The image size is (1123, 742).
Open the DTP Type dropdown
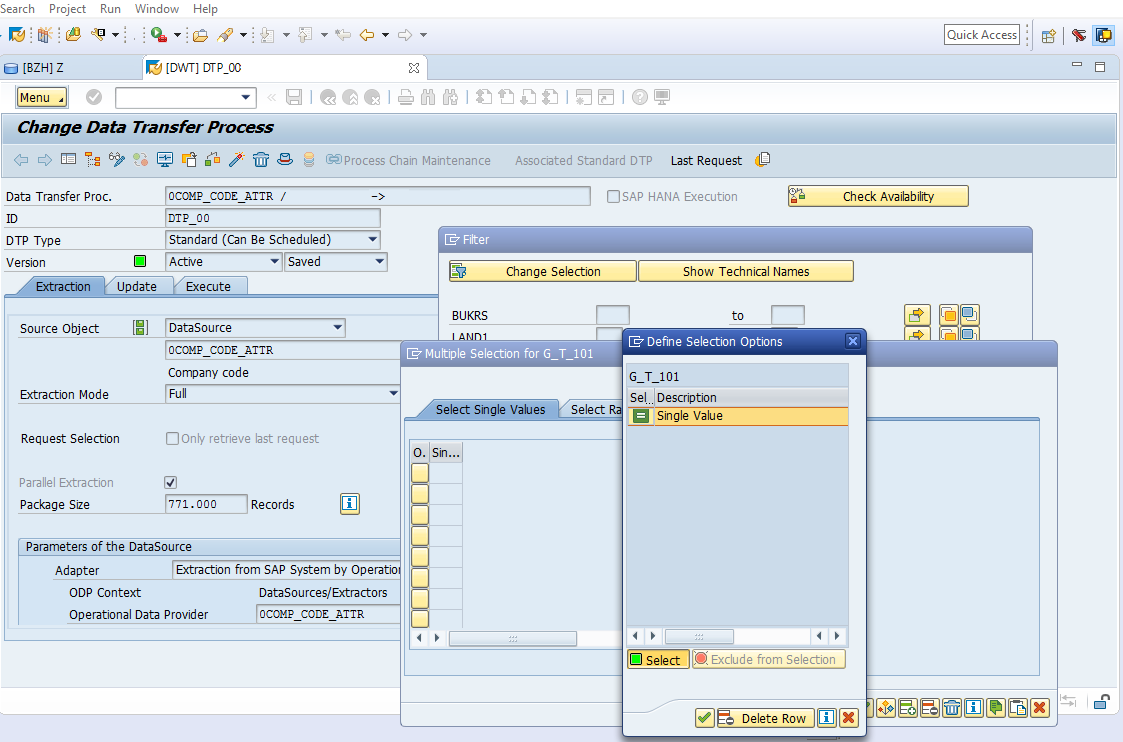pos(372,239)
